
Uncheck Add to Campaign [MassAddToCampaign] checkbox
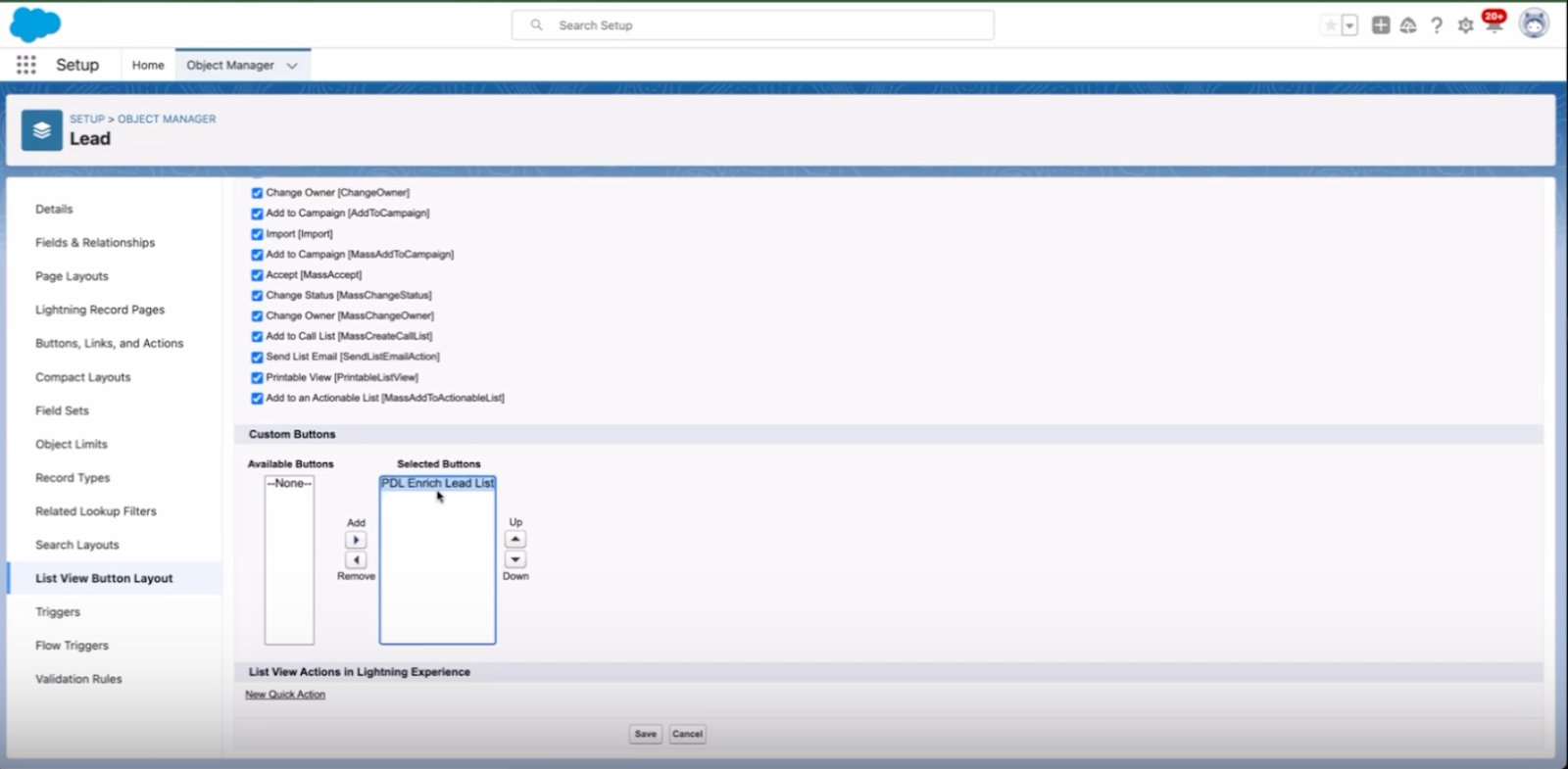coord(257,255)
